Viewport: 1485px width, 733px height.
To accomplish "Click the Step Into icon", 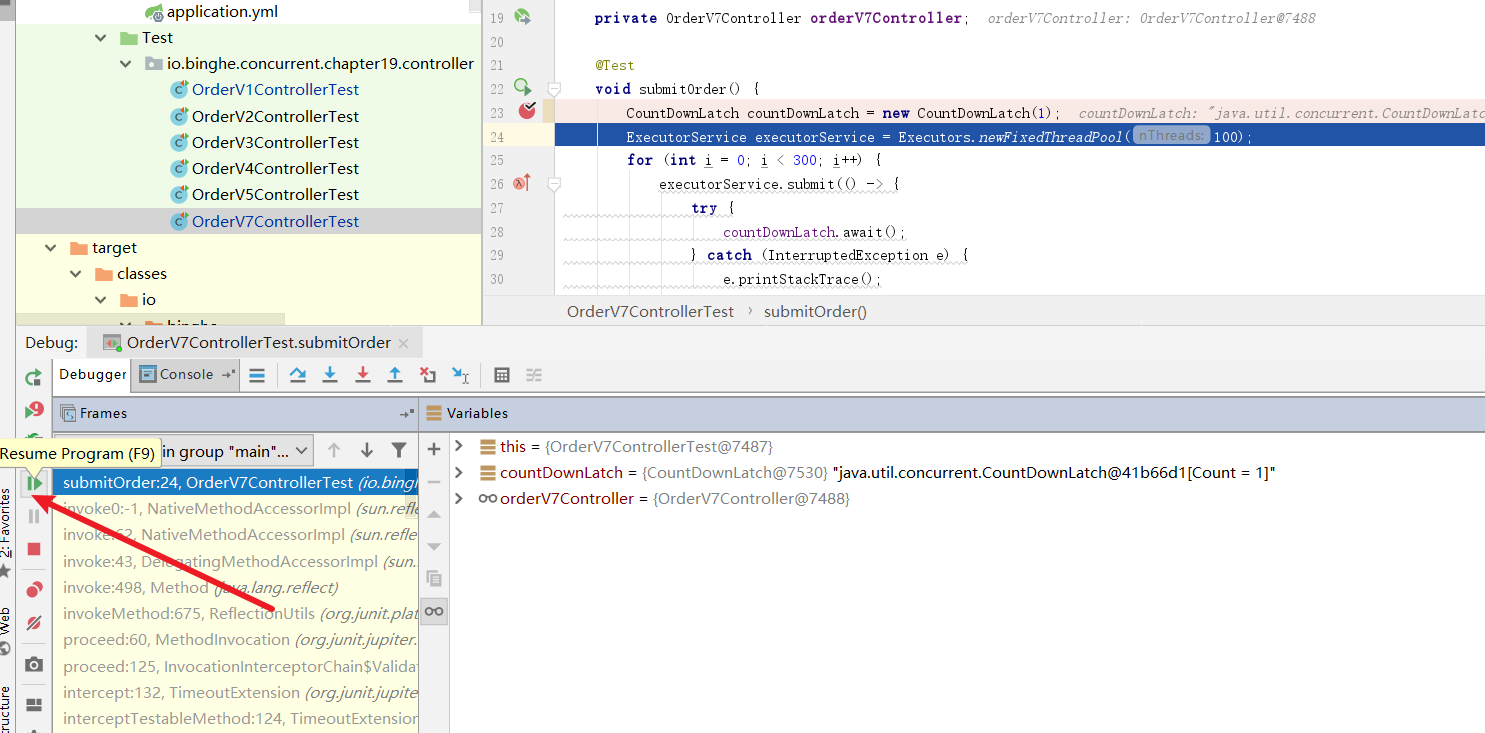I will pos(329,375).
